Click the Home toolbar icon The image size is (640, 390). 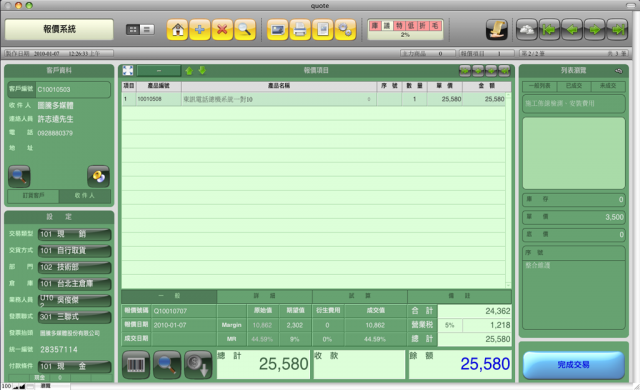click(177, 30)
